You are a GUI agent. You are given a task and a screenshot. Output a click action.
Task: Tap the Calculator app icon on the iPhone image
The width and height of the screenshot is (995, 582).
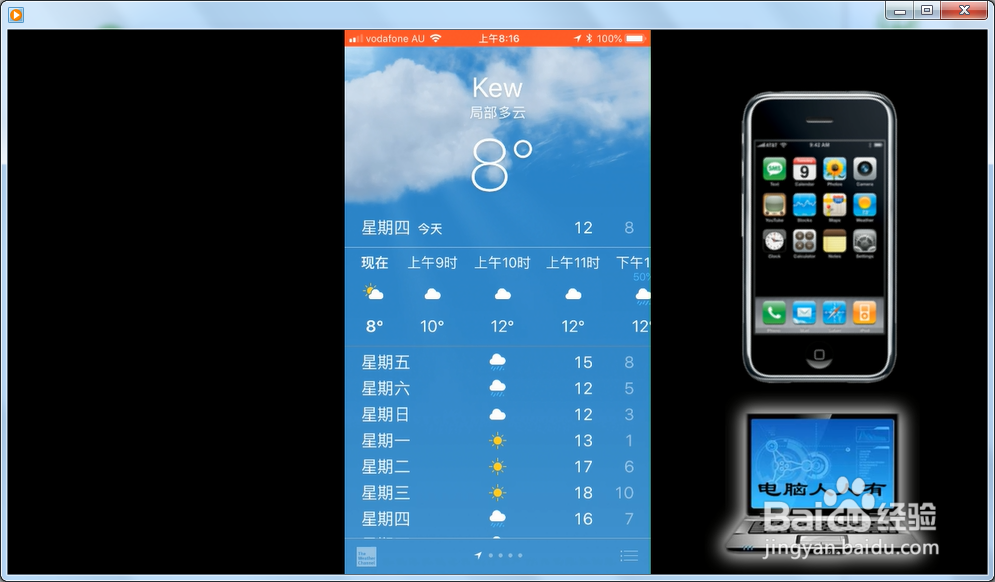click(x=804, y=241)
